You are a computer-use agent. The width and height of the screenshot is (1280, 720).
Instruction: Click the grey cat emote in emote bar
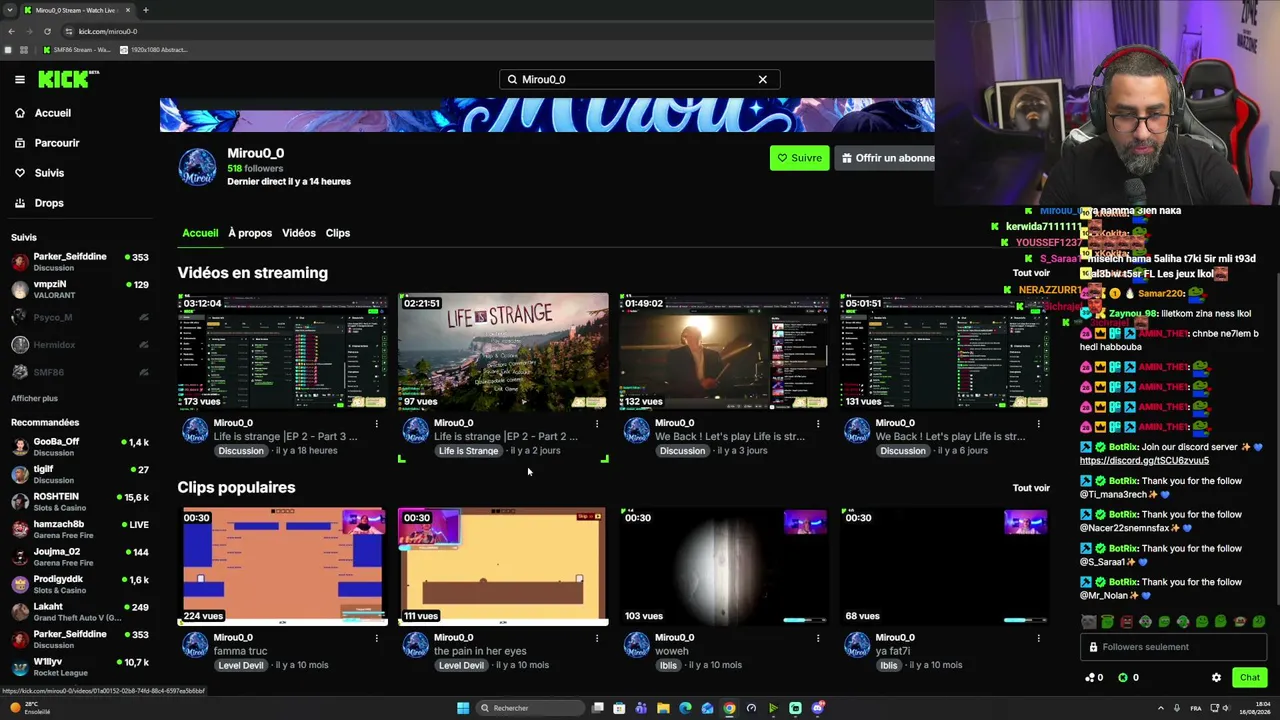[1089, 622]
